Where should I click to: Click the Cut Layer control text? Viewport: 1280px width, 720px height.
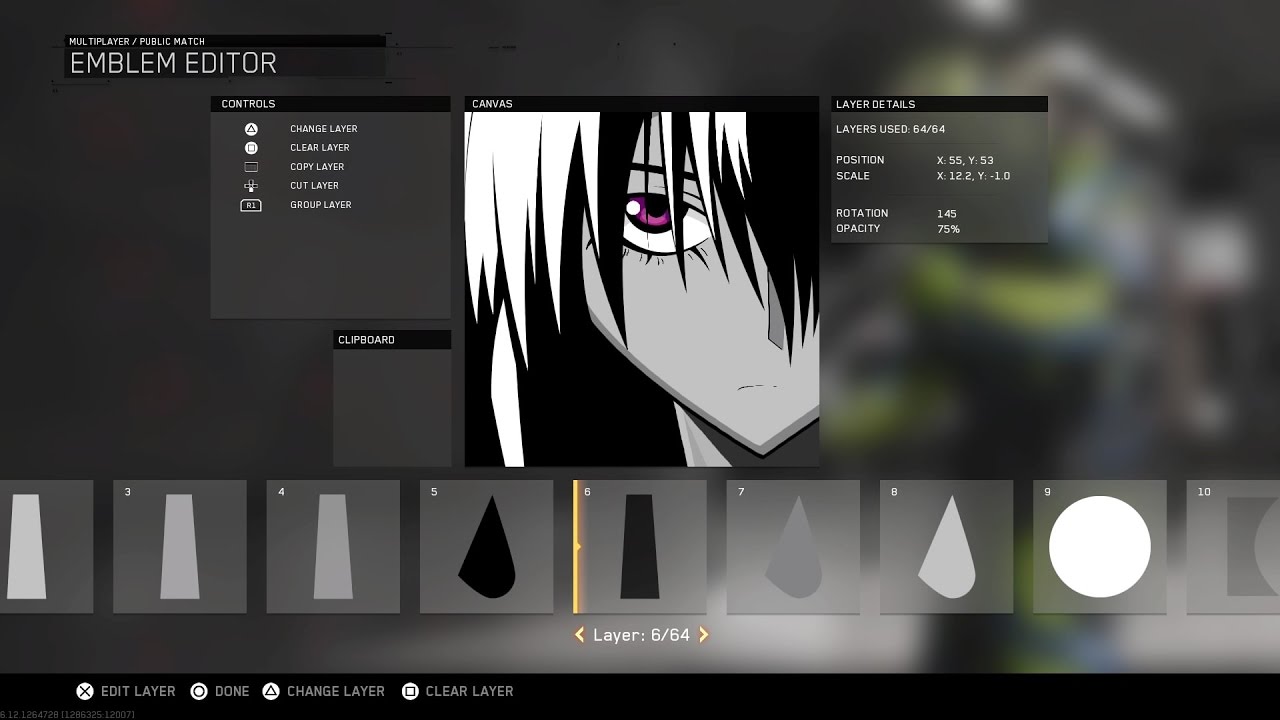point(314,186)
